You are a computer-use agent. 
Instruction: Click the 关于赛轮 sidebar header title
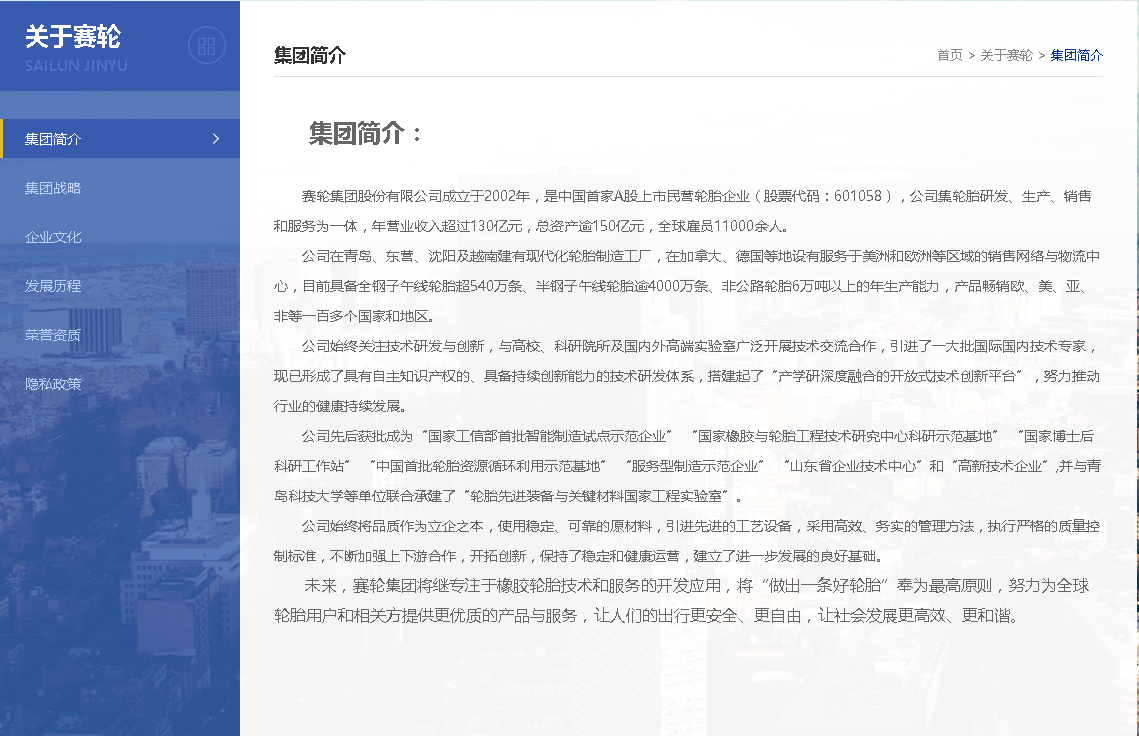[73, 37]
